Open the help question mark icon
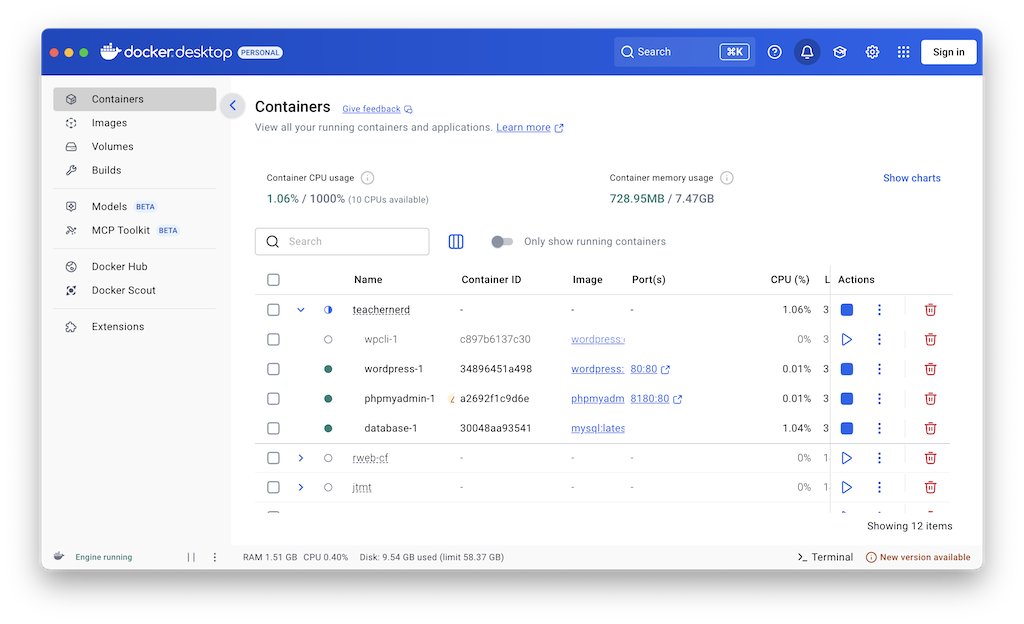 tap(774, 52)
